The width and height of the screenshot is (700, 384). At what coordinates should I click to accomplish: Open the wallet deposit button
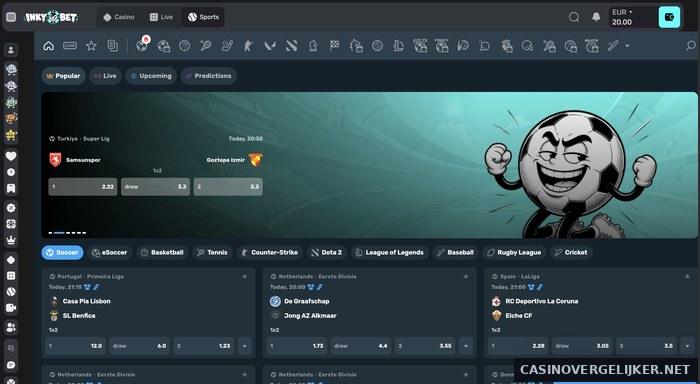point(669,17)
